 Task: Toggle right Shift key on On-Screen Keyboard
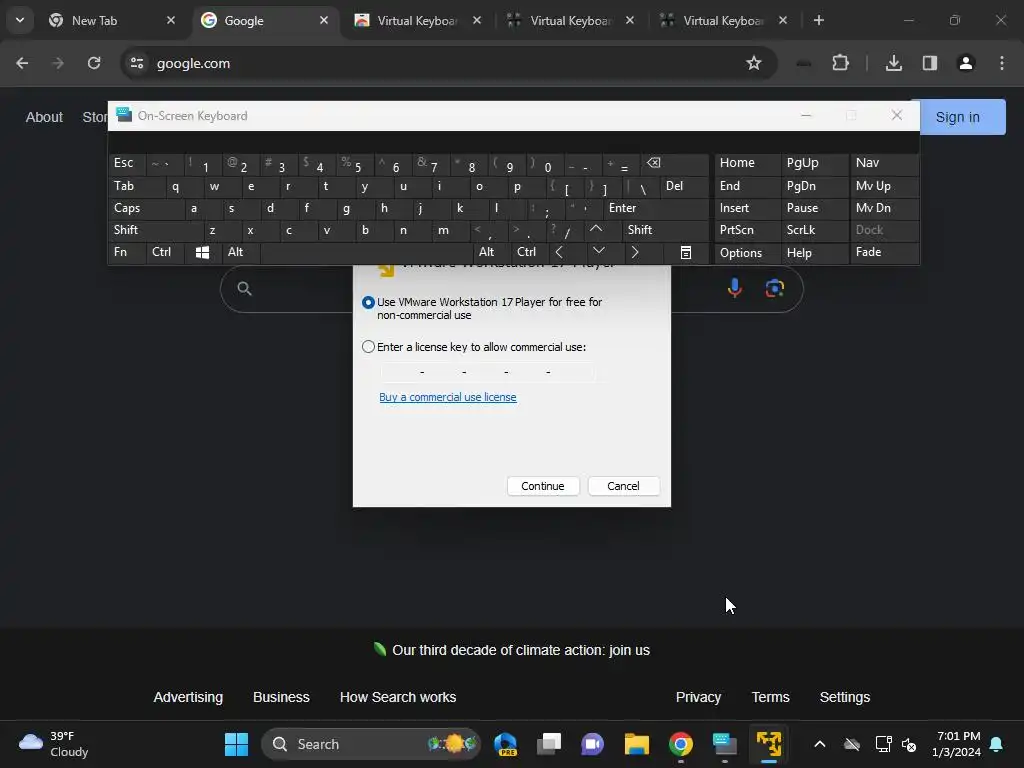(665, 230)
